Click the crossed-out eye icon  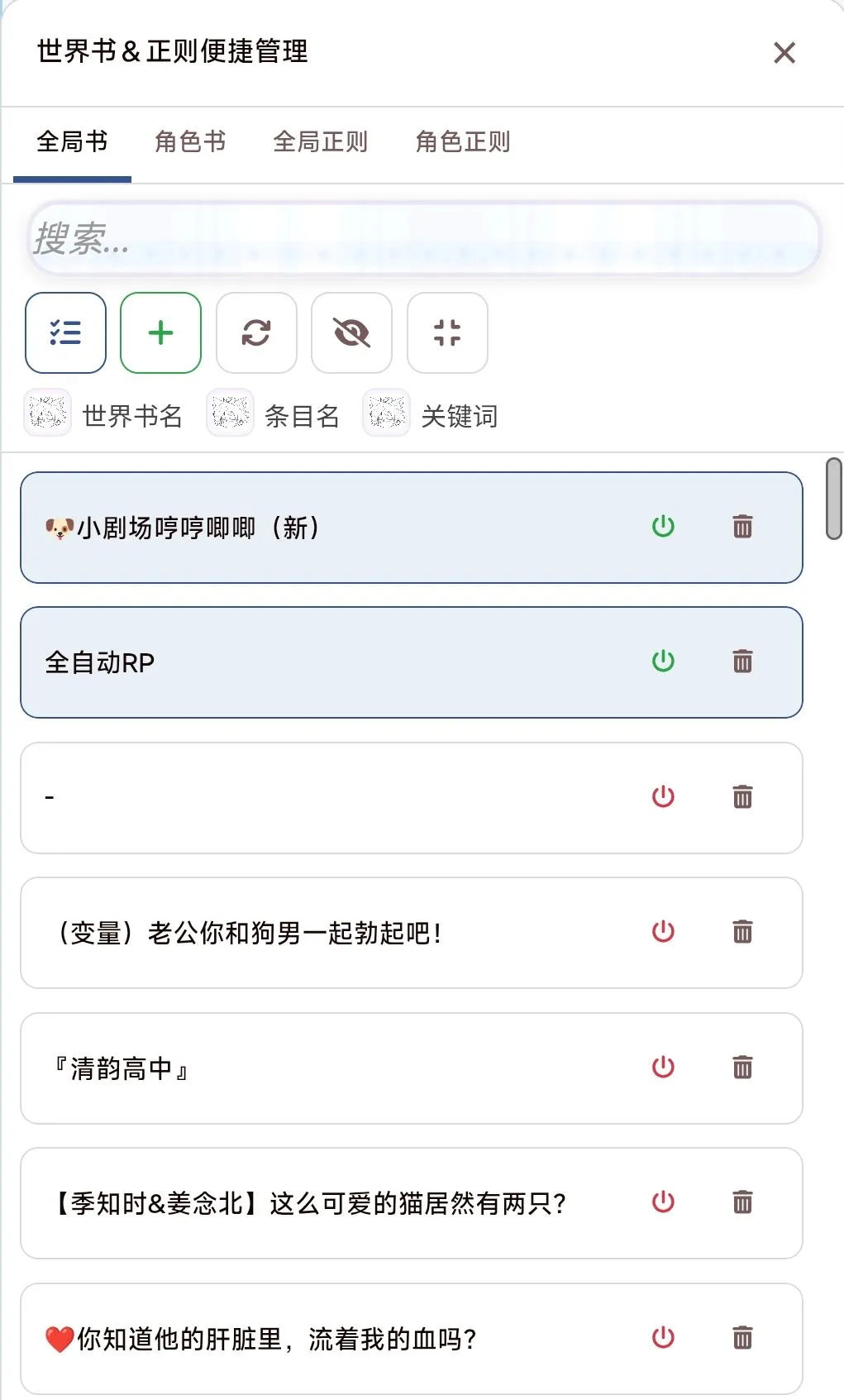351,332
